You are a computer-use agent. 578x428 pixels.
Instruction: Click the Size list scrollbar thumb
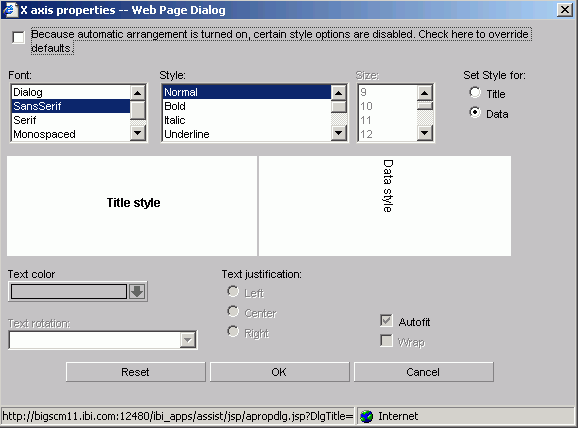[425, 106]
